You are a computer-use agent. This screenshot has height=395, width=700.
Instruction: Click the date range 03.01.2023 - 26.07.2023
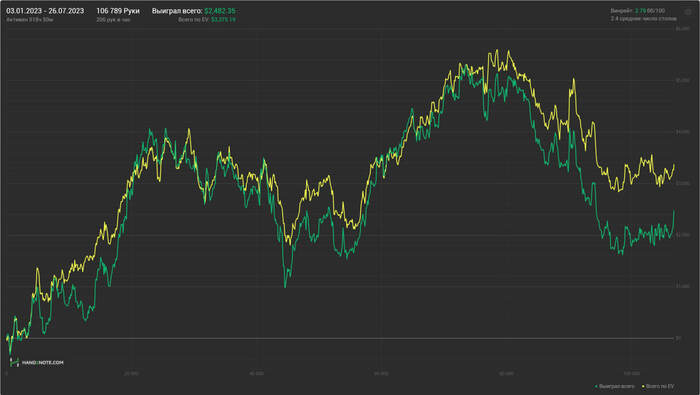click(45, 11)
